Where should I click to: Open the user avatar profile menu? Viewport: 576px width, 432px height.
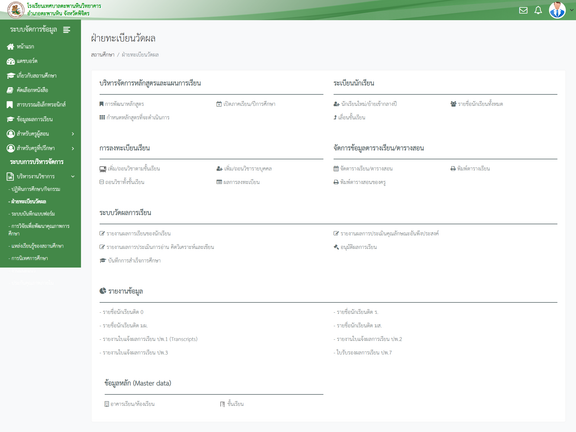557,10
